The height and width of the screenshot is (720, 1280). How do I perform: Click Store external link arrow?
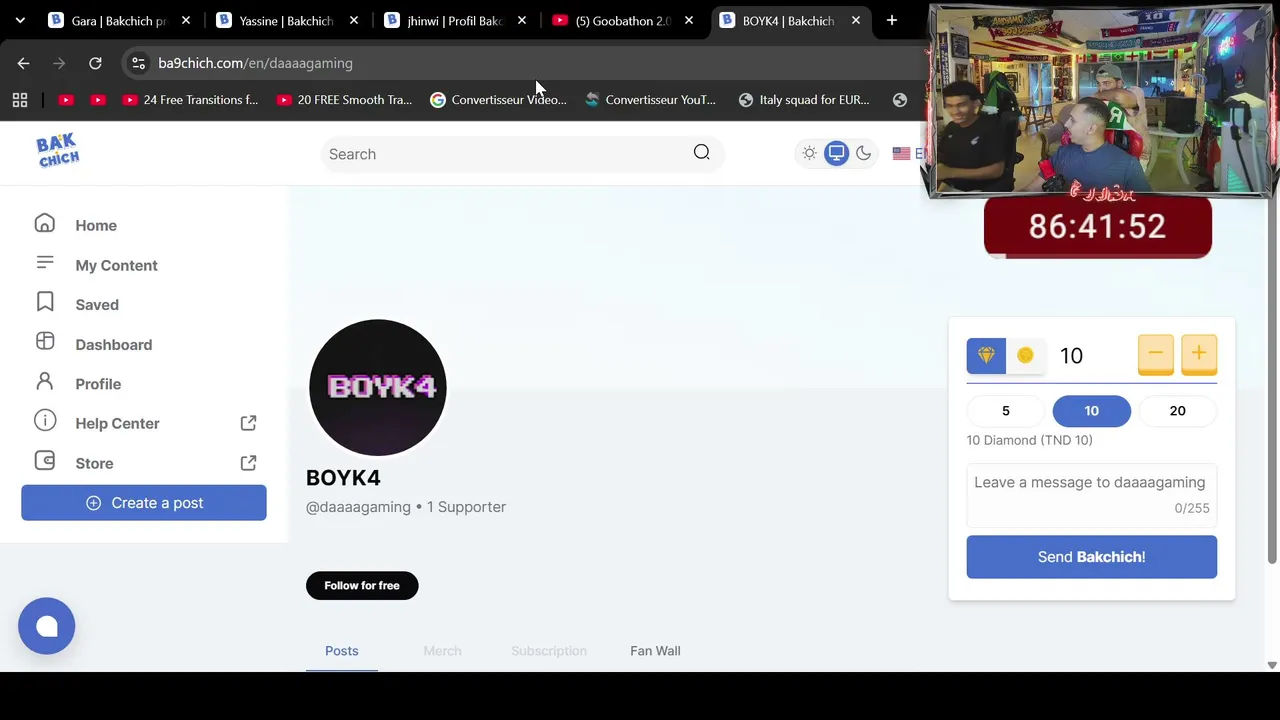(248, 463)
